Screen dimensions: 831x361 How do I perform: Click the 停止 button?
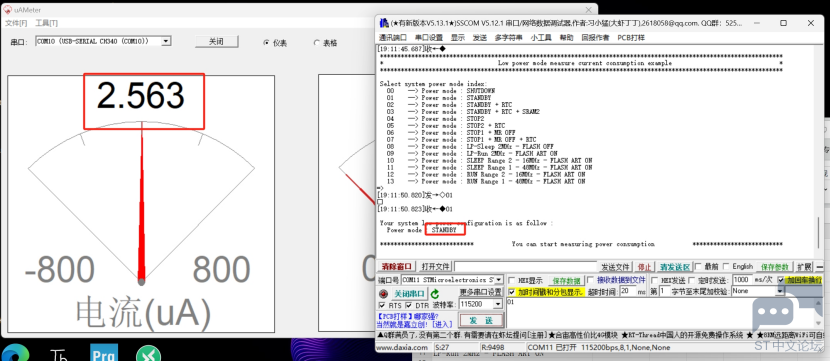[644, 267]
